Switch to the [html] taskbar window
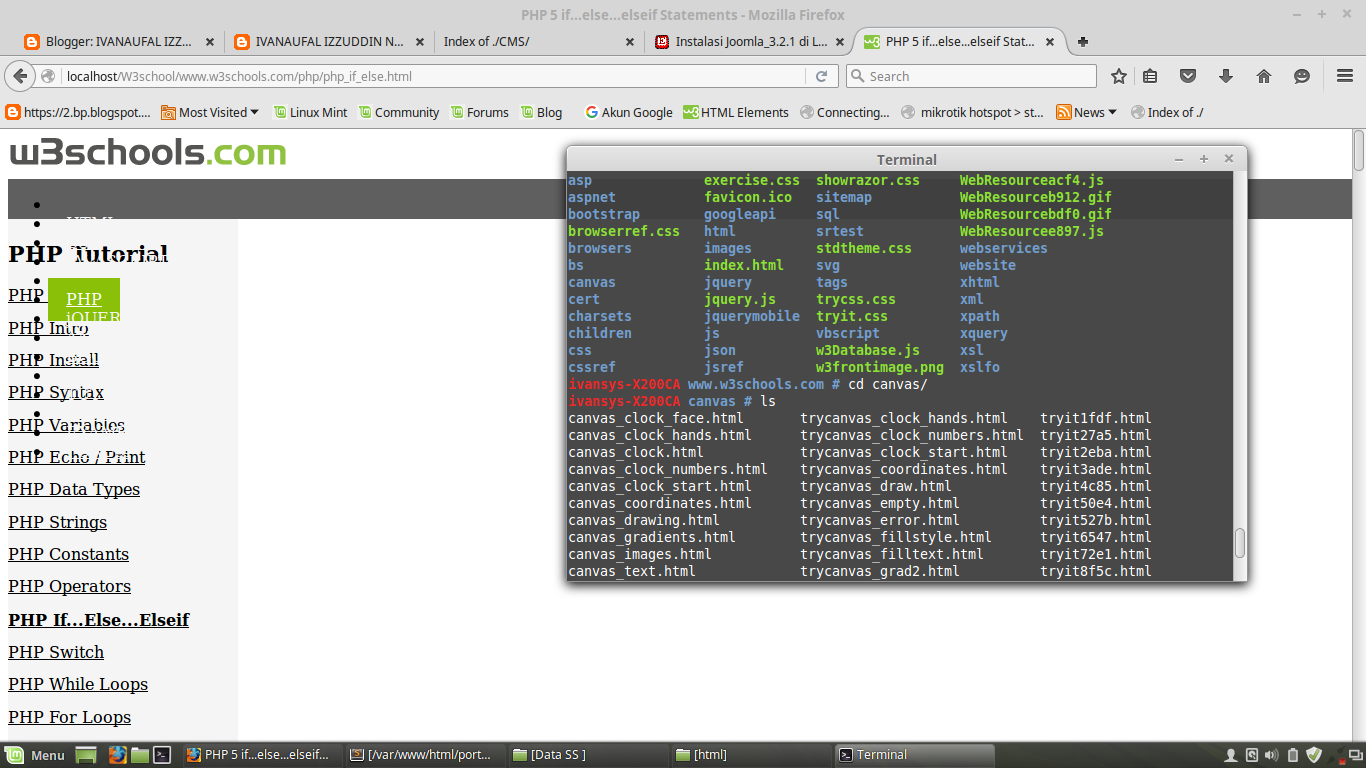 750,755
